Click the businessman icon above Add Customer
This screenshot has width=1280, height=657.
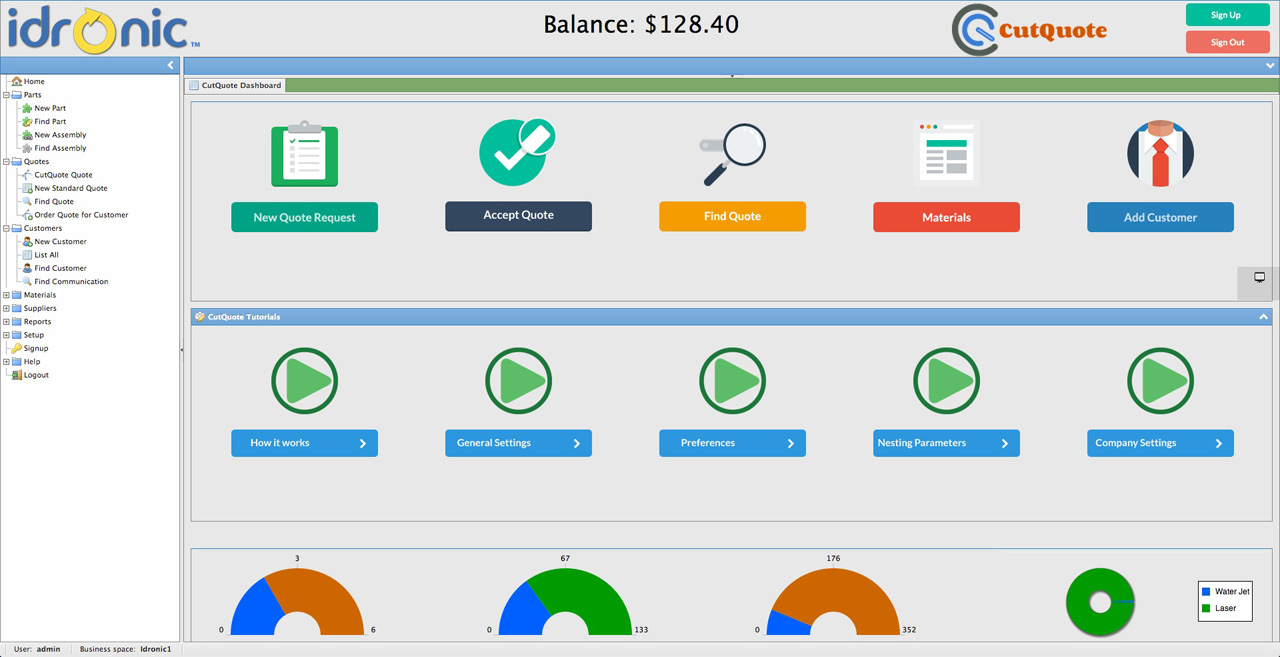[1160, 154]
